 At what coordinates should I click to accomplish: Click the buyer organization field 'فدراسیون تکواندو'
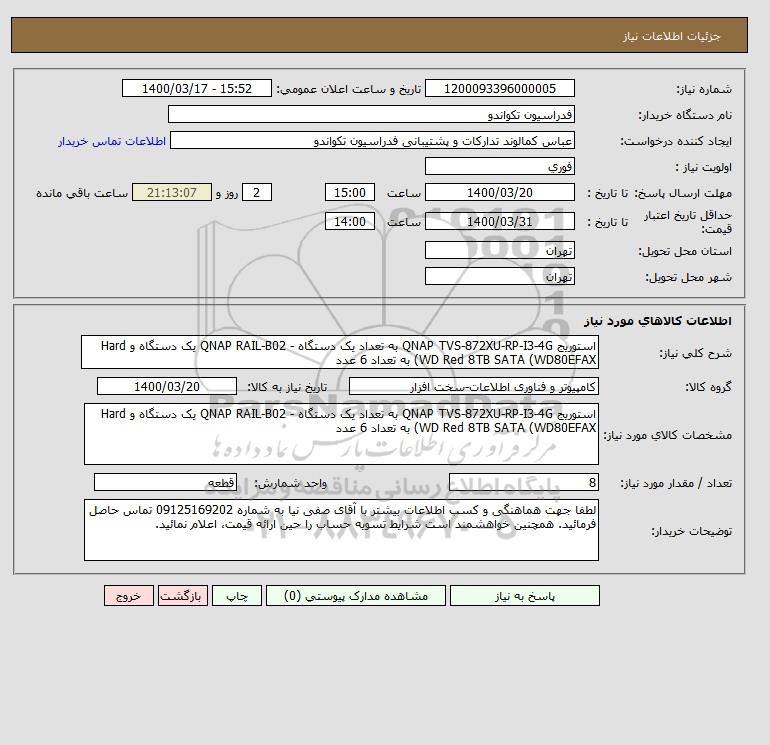[371, 114]
